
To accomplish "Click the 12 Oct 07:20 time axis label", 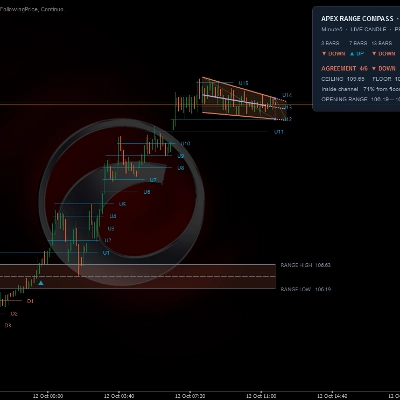I will pyautogui.click(x=190, y=396).
